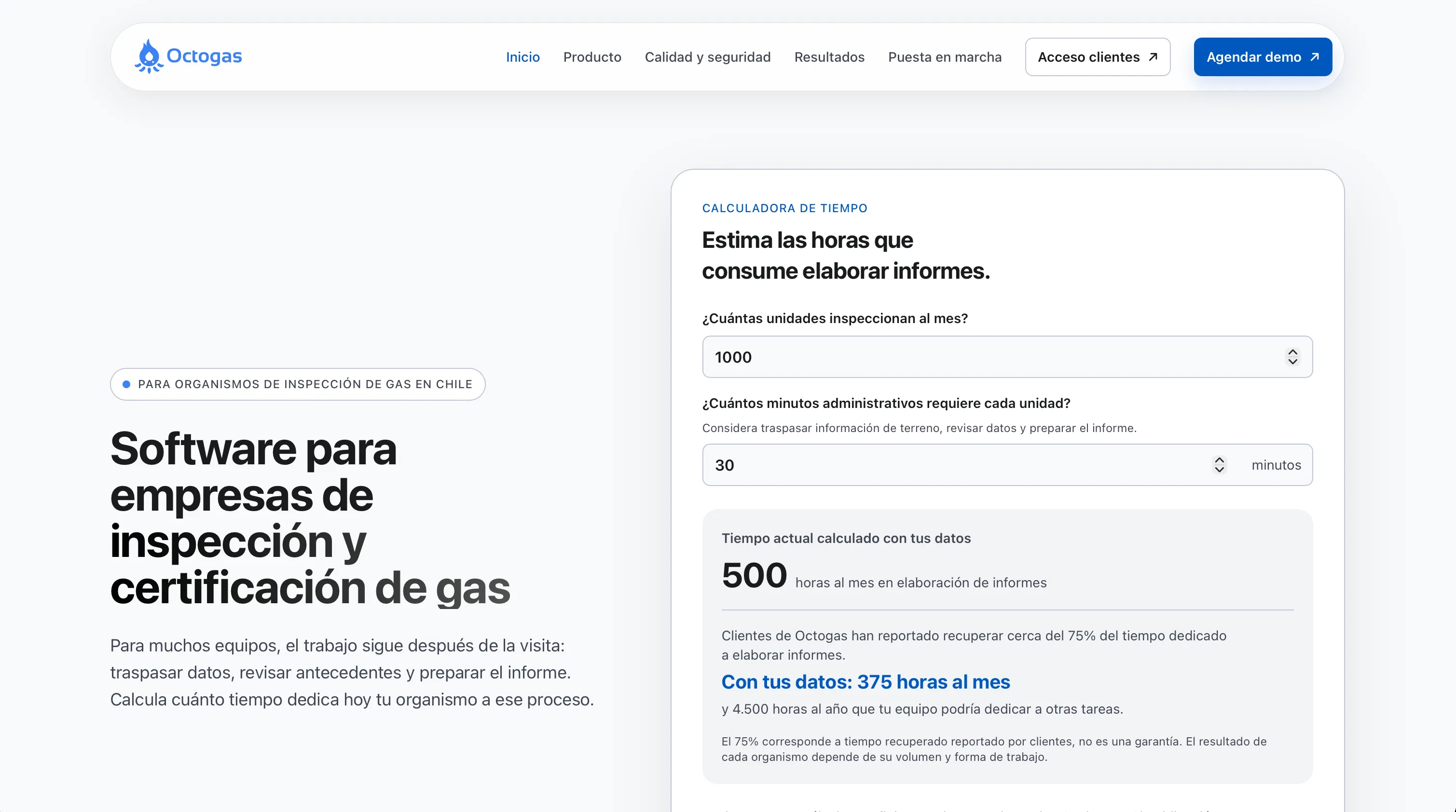The height and width of the screenshot is (812, 1456).
Task: Click the Agendar demo button
Action: [1262, 57]
